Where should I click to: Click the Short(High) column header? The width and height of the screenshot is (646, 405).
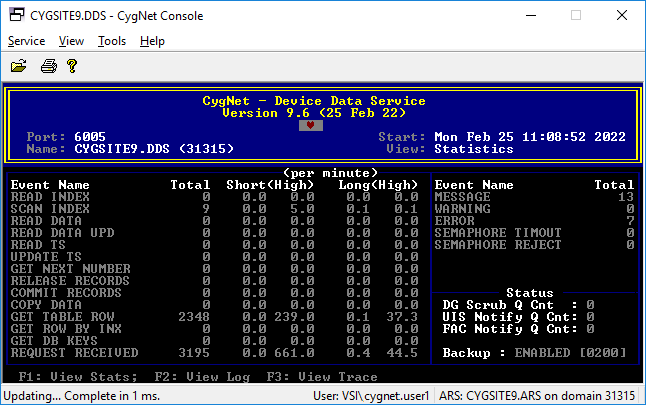[x=270, y=185]
